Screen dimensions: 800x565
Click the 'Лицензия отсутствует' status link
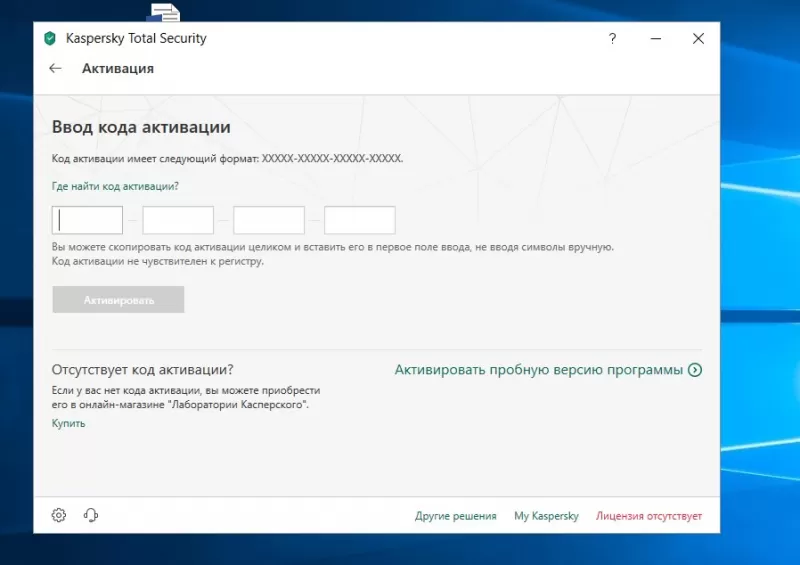pos(649,516)
